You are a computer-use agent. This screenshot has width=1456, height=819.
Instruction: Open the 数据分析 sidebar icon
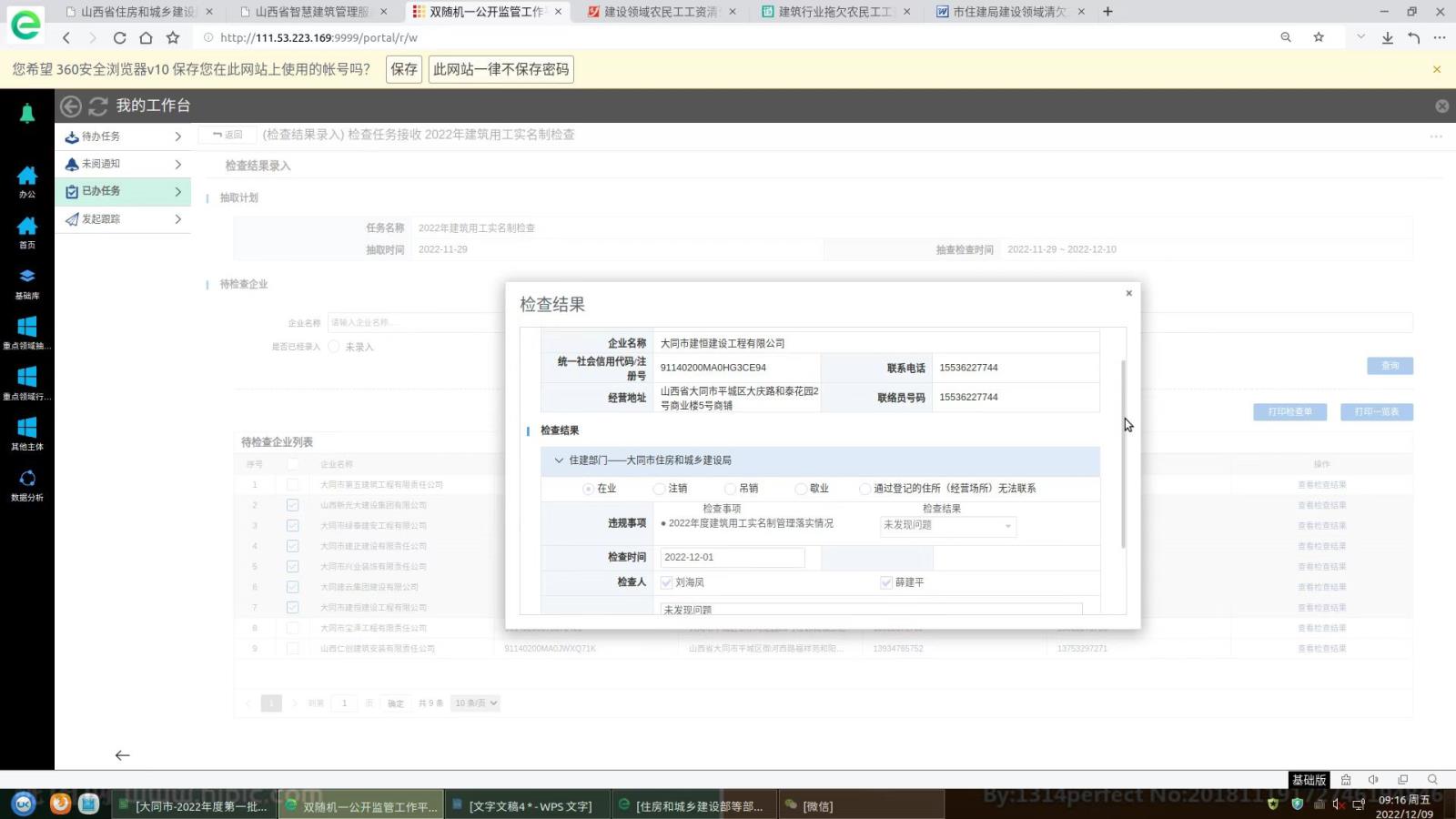point(27,485)
